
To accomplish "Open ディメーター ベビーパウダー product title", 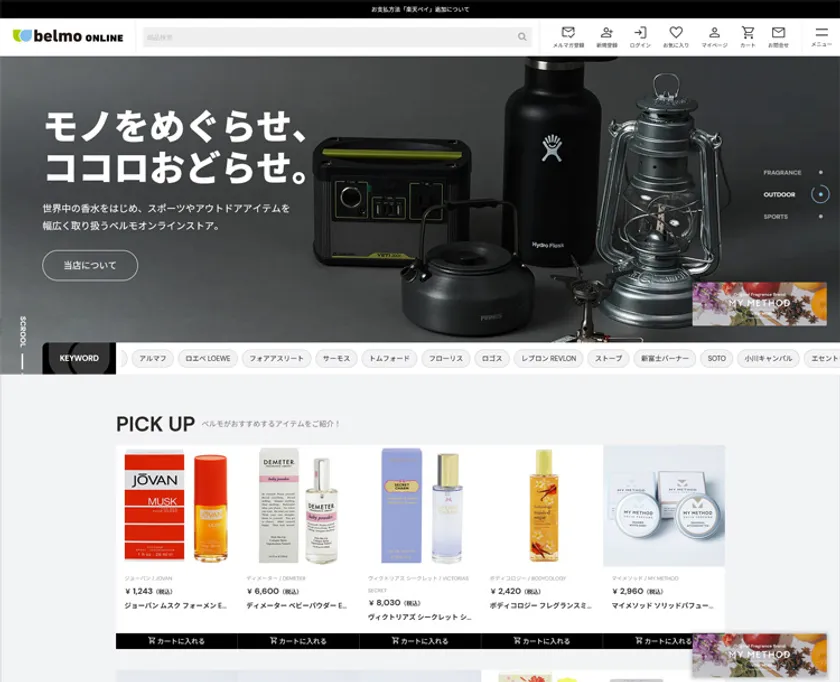I will pyautogui.click(x=297, y=605).
